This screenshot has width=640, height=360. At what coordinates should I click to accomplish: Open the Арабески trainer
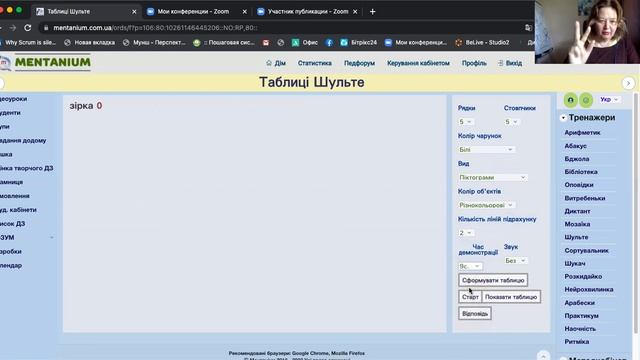coord(579,303)
